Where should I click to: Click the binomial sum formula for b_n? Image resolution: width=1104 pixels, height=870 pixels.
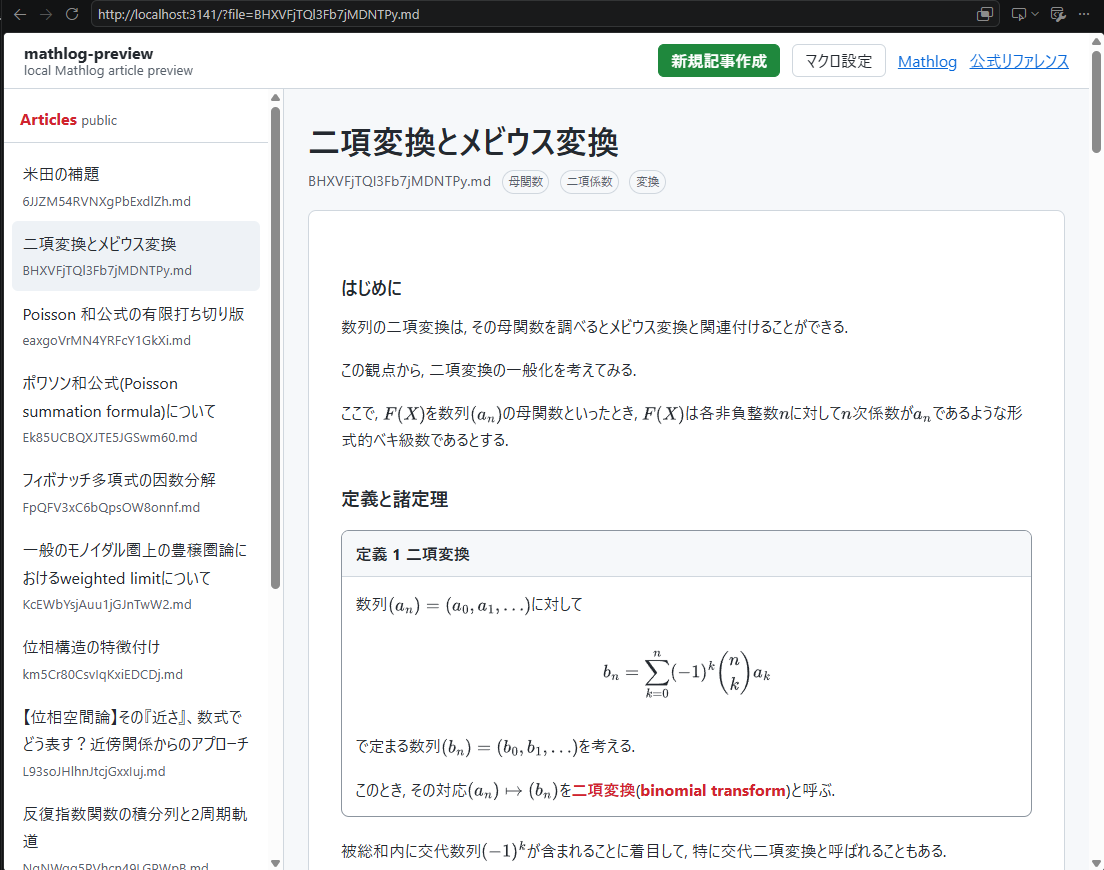point(686,674)
